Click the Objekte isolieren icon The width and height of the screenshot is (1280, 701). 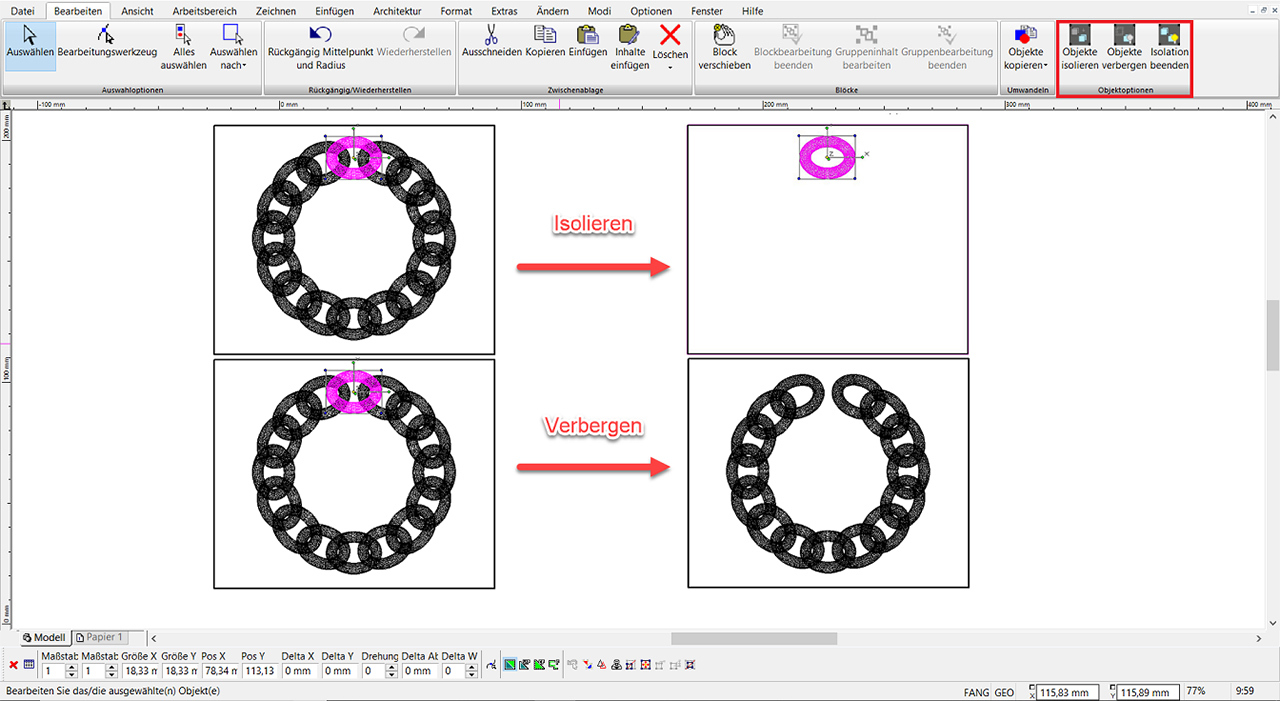(1080, 36)
